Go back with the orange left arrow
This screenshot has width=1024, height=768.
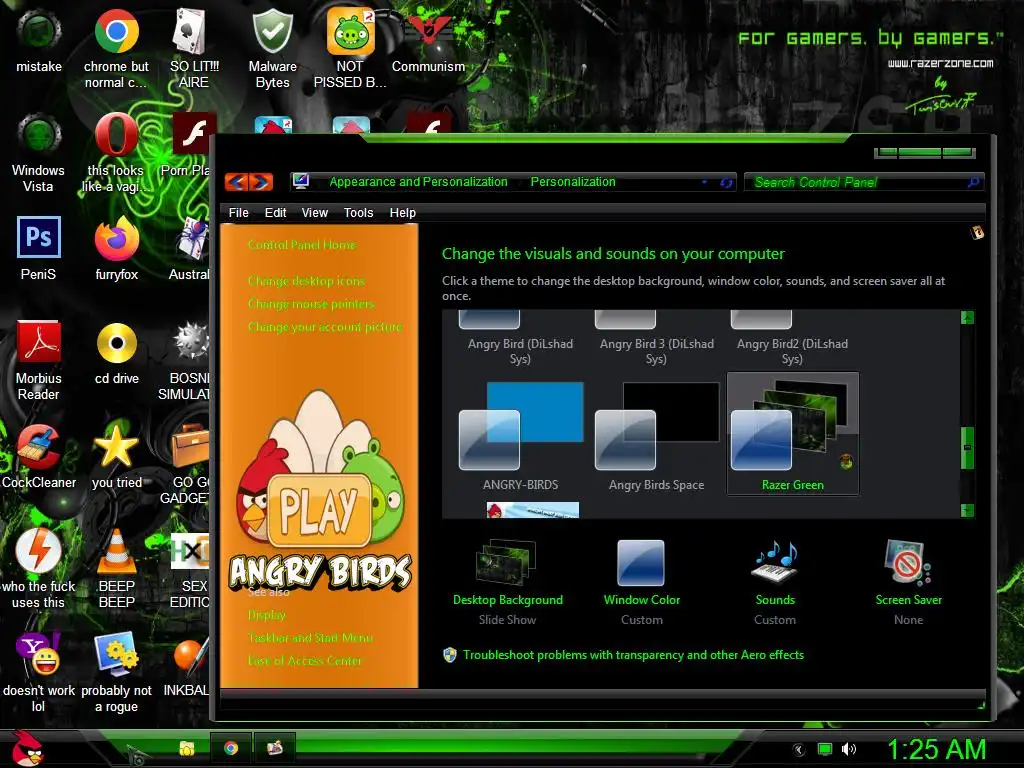pyautogui.click(x=236, y=182)
